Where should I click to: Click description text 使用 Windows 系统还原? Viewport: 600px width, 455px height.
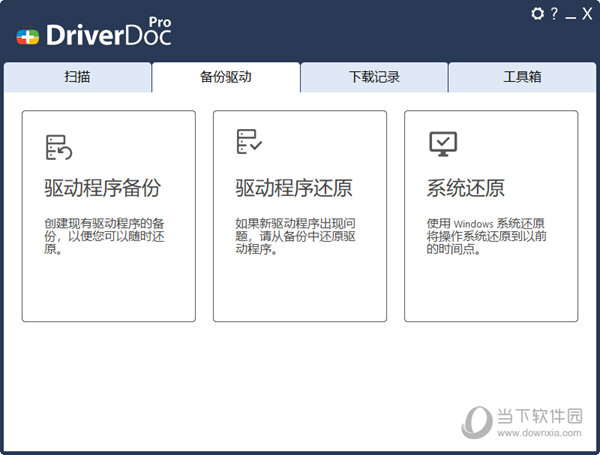tap(486, 236)
